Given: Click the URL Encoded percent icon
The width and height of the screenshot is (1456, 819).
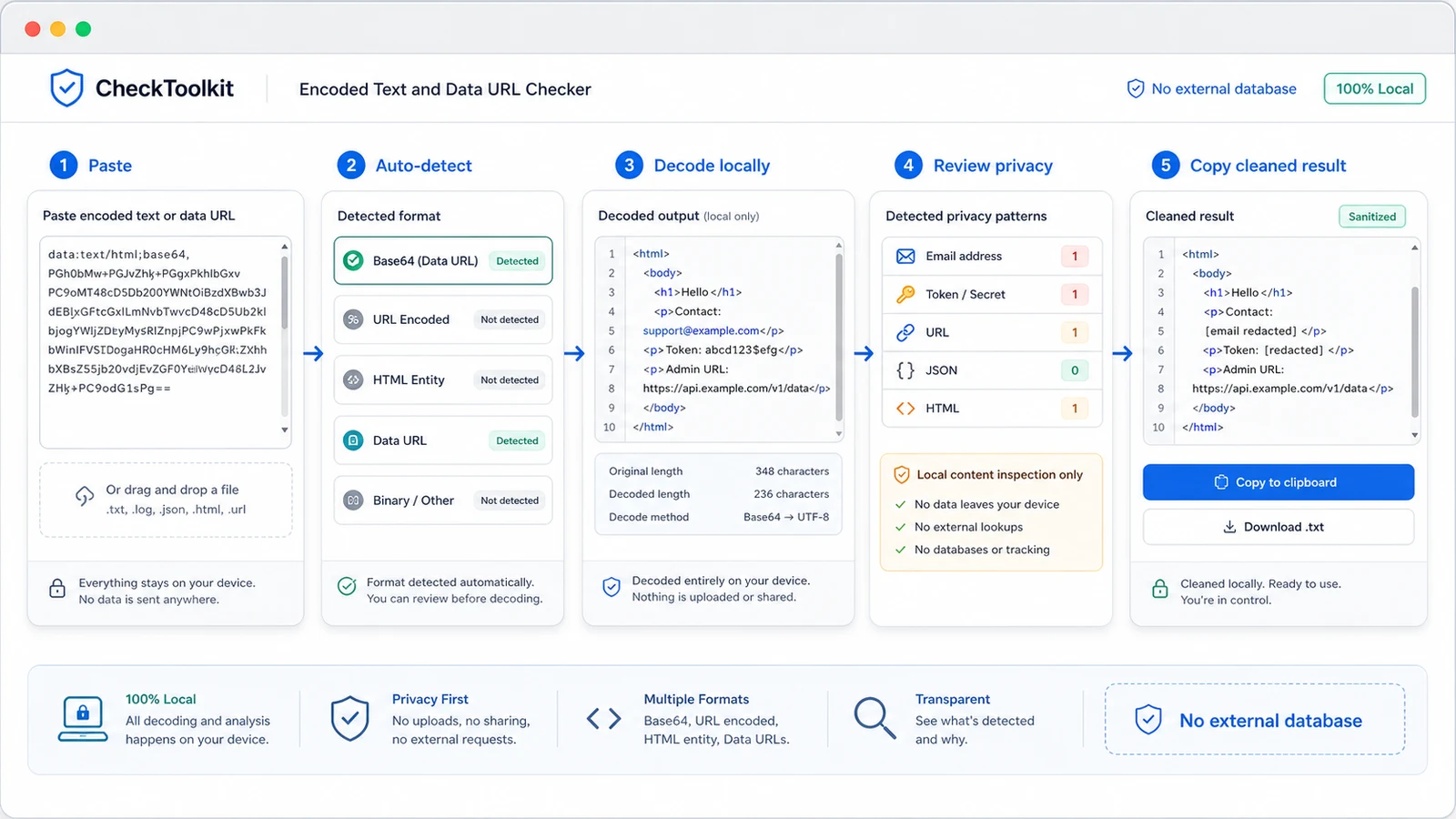Looking at the screenshot, I should tap(353, 319).
